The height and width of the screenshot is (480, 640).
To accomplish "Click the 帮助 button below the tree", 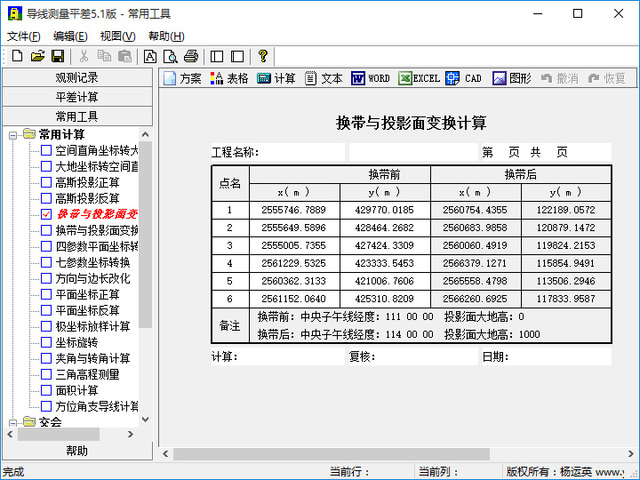I will tap(78, 451).
